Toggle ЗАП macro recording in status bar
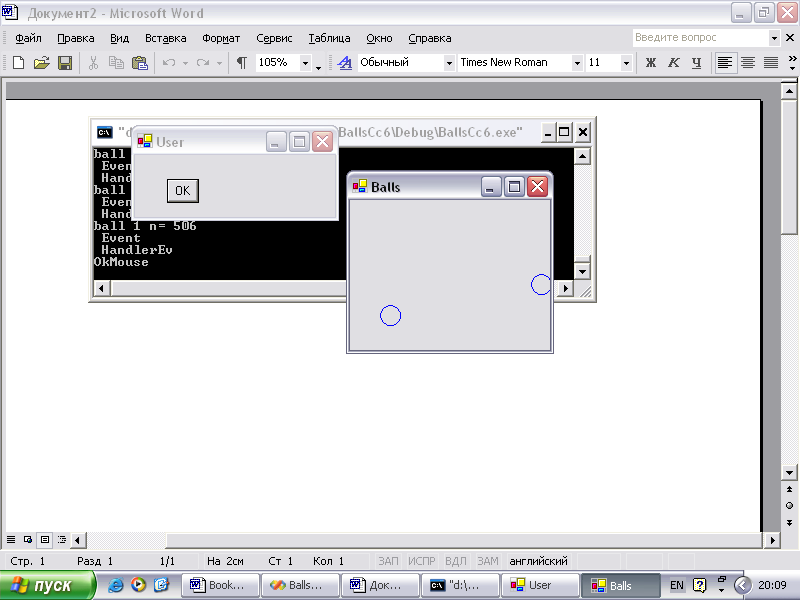The height and width of the screenshot is (600, 800). pos(388,561)
